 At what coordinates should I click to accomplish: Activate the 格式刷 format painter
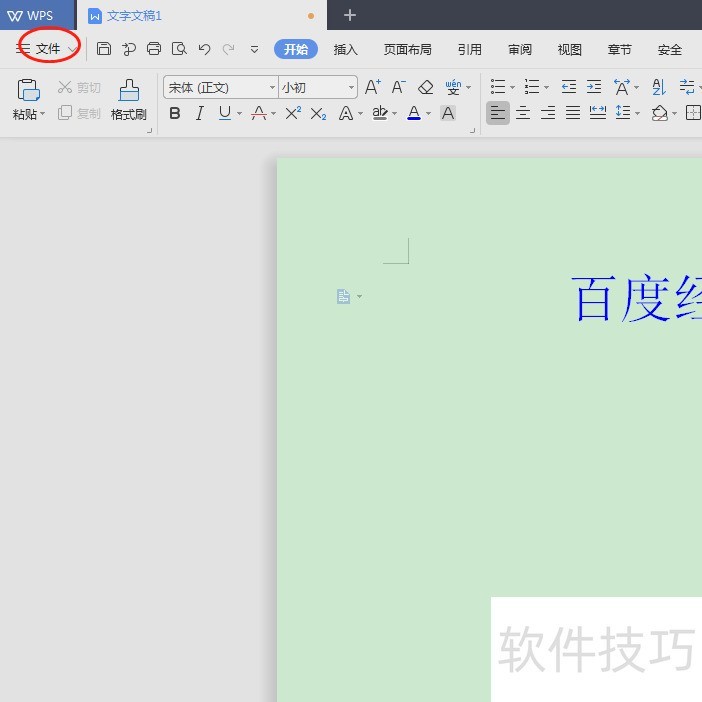click(x=129, y=99)
